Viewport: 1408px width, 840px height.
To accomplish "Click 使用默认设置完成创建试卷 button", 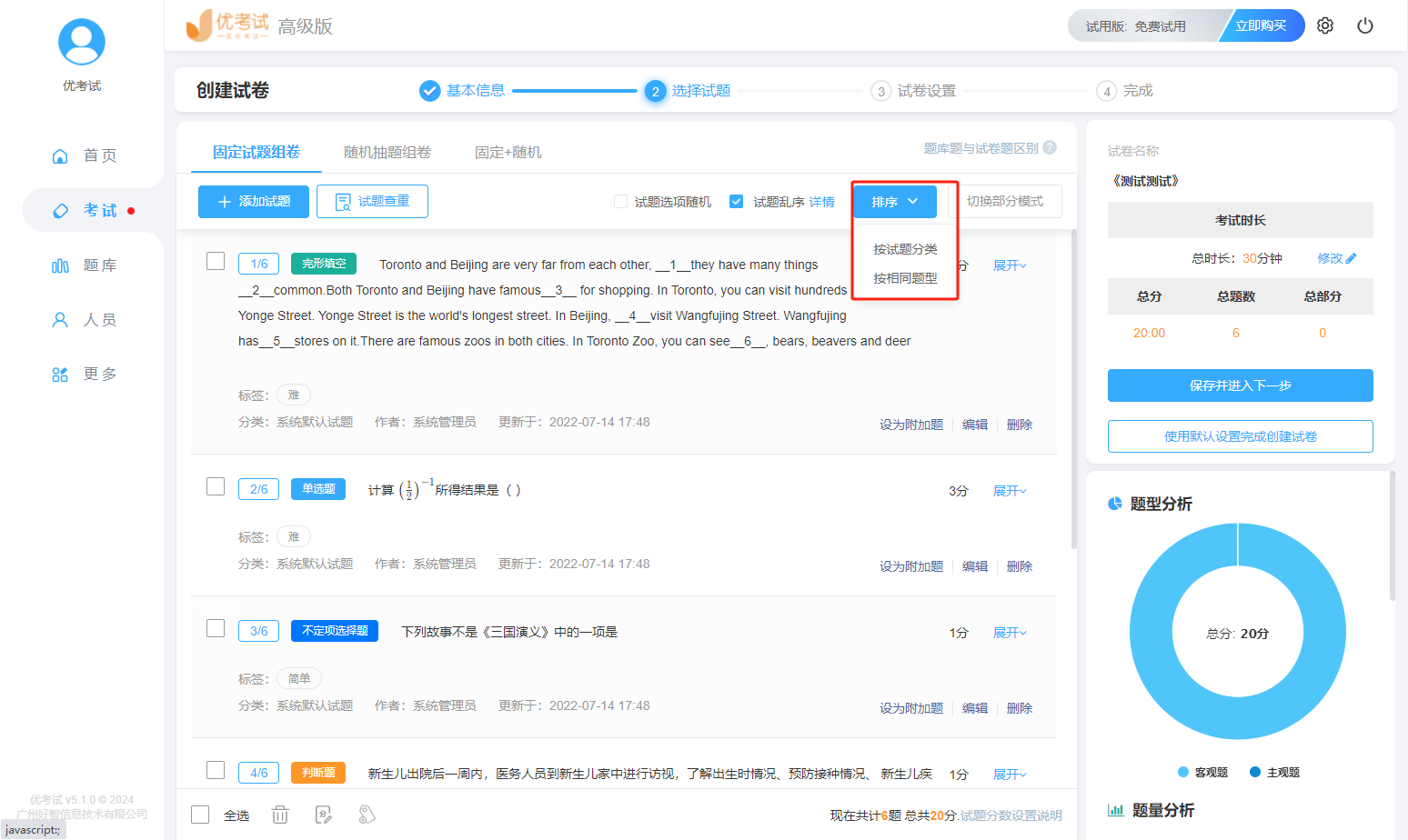I will pos(1241,436).
